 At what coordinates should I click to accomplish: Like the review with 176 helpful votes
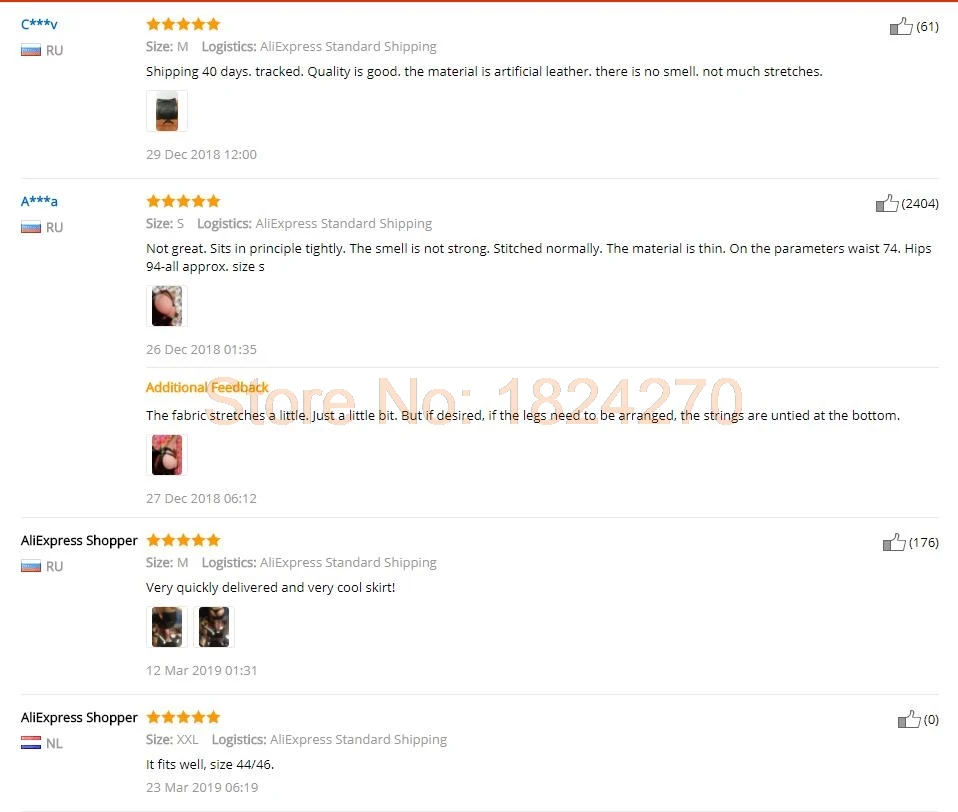coord(894,542)
